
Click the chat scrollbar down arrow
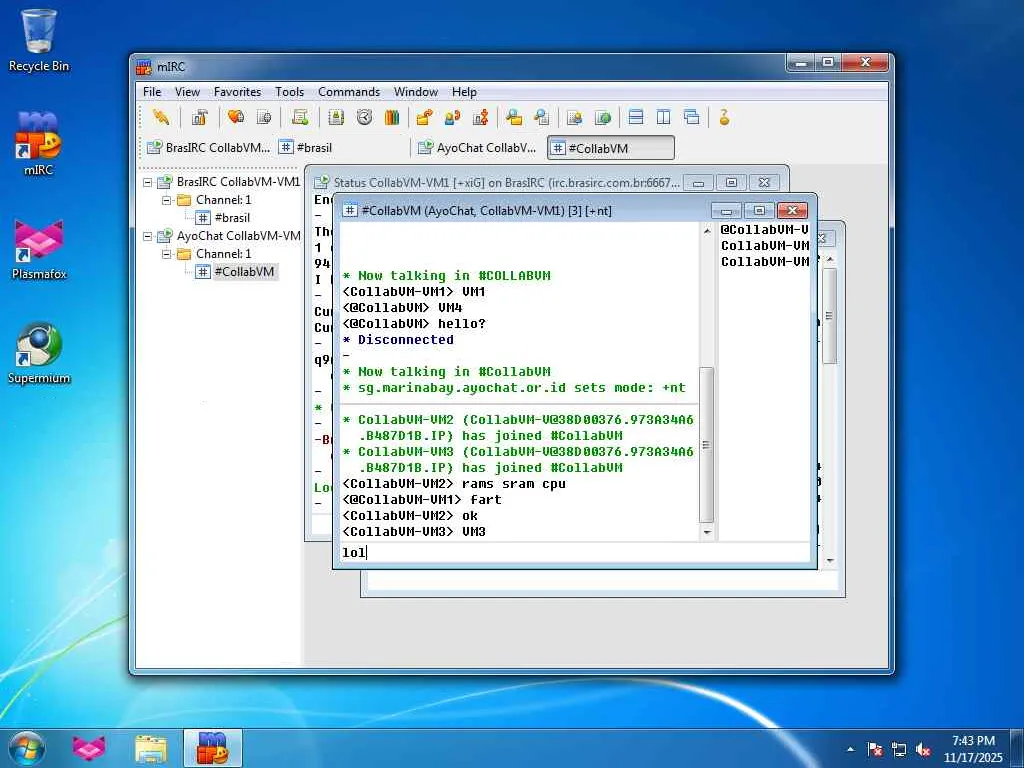707,533
